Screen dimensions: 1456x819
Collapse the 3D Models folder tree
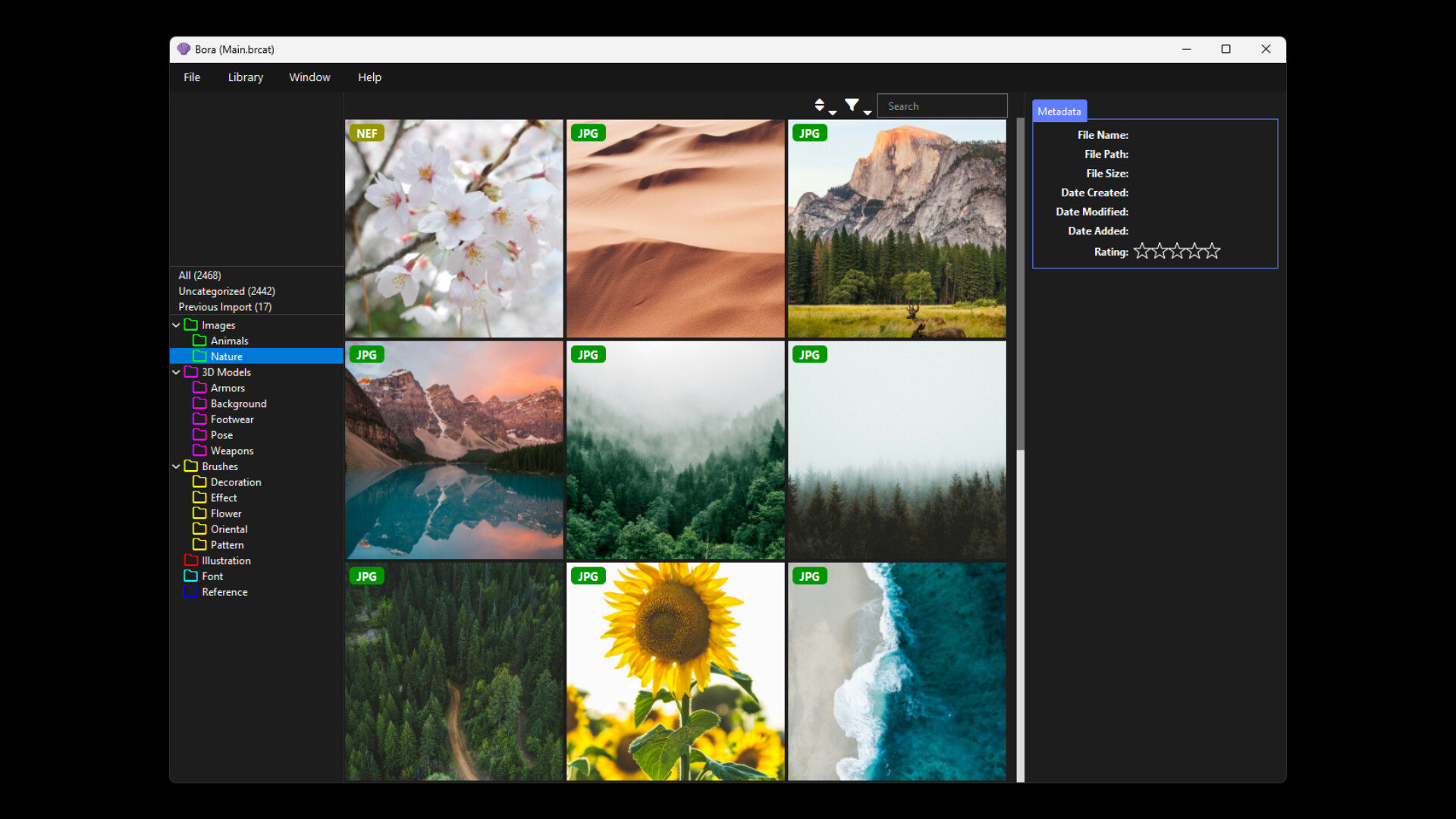[x=176, y=372]
